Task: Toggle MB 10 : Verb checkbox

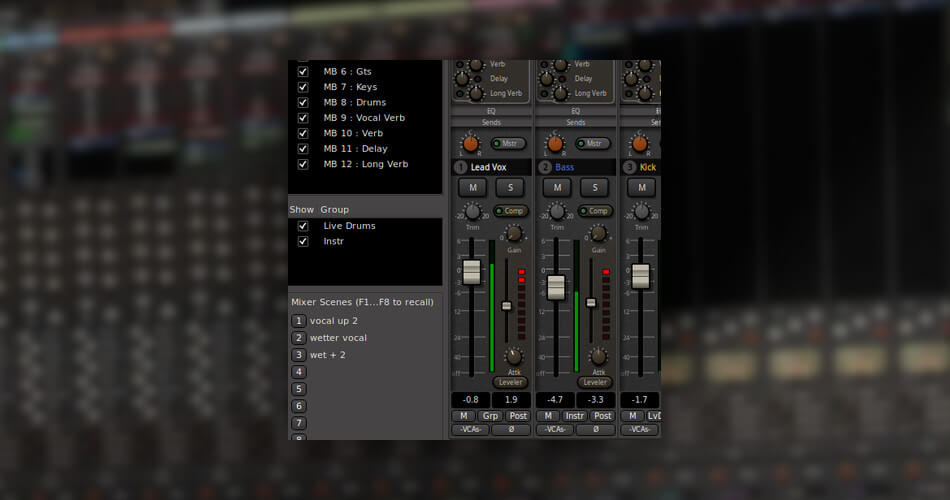Action: [x=303, y=133]
